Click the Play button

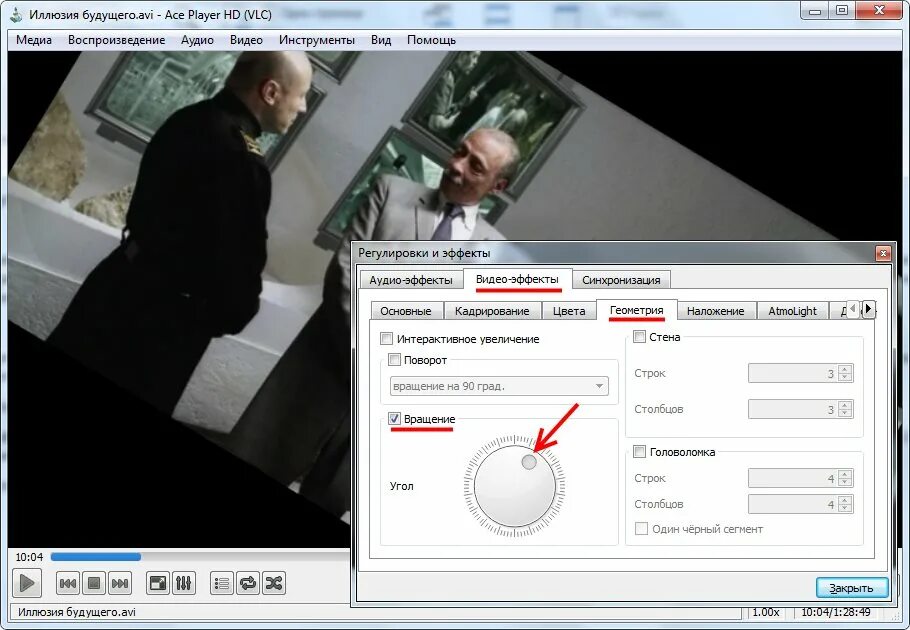27,583
